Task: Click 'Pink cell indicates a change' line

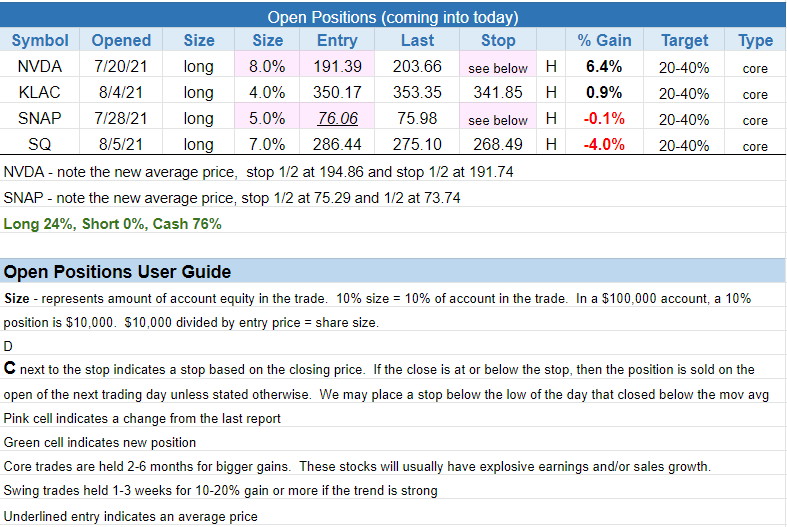Action: pyautogui.click(x=142, y=419)
